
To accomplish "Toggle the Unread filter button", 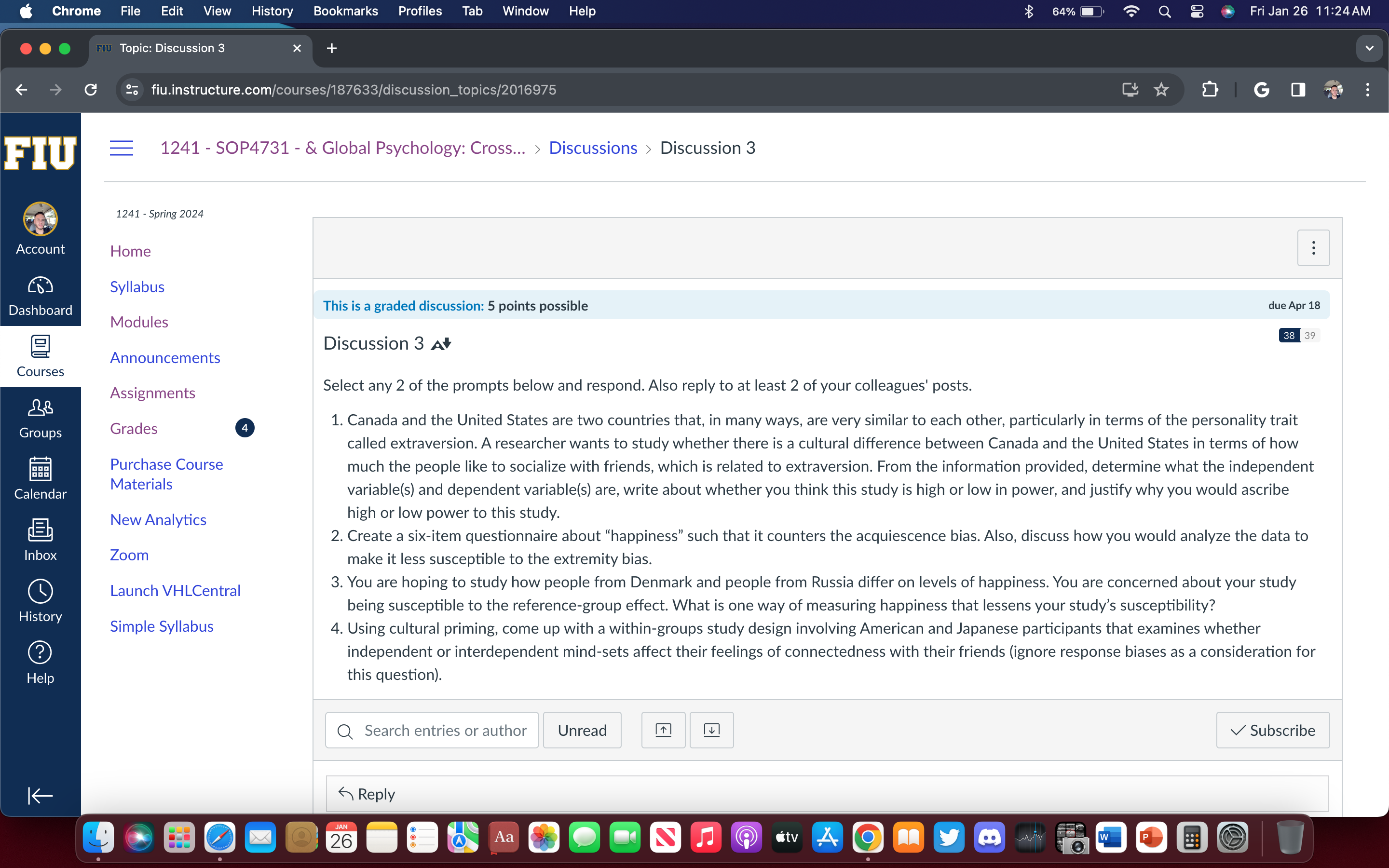I will (582, 730).
